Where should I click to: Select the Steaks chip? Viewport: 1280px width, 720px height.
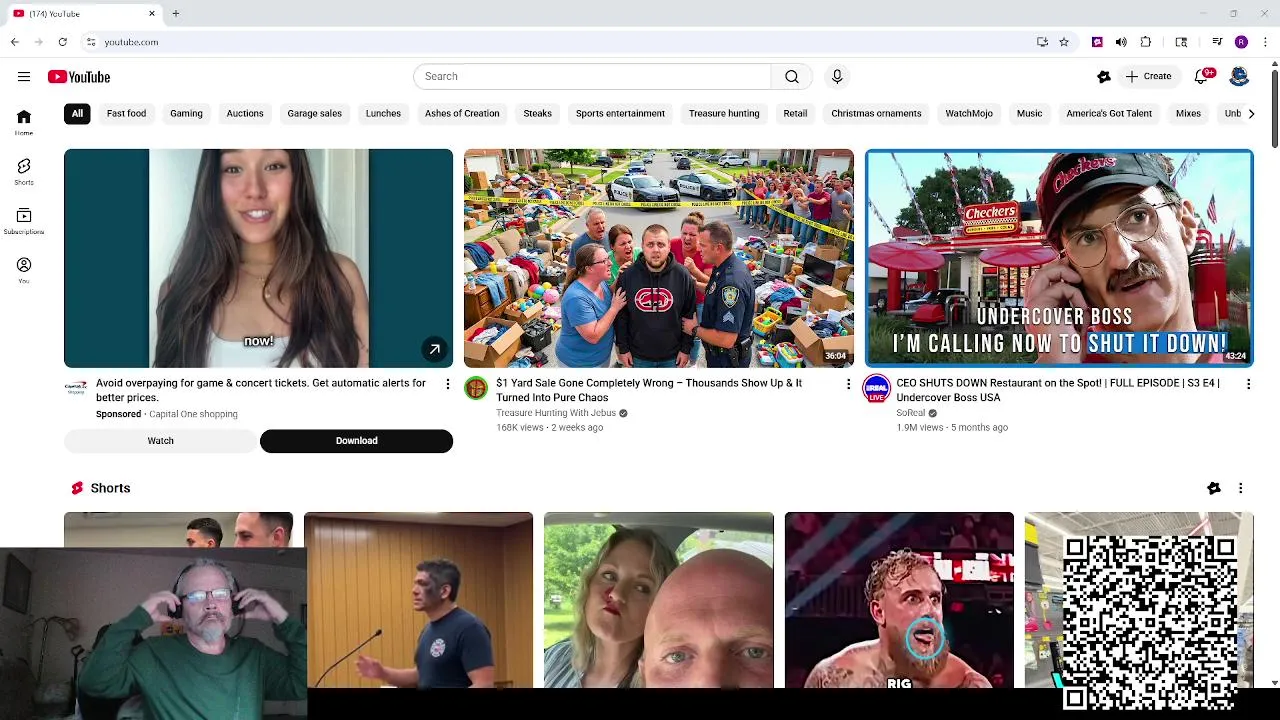point(537,114)
